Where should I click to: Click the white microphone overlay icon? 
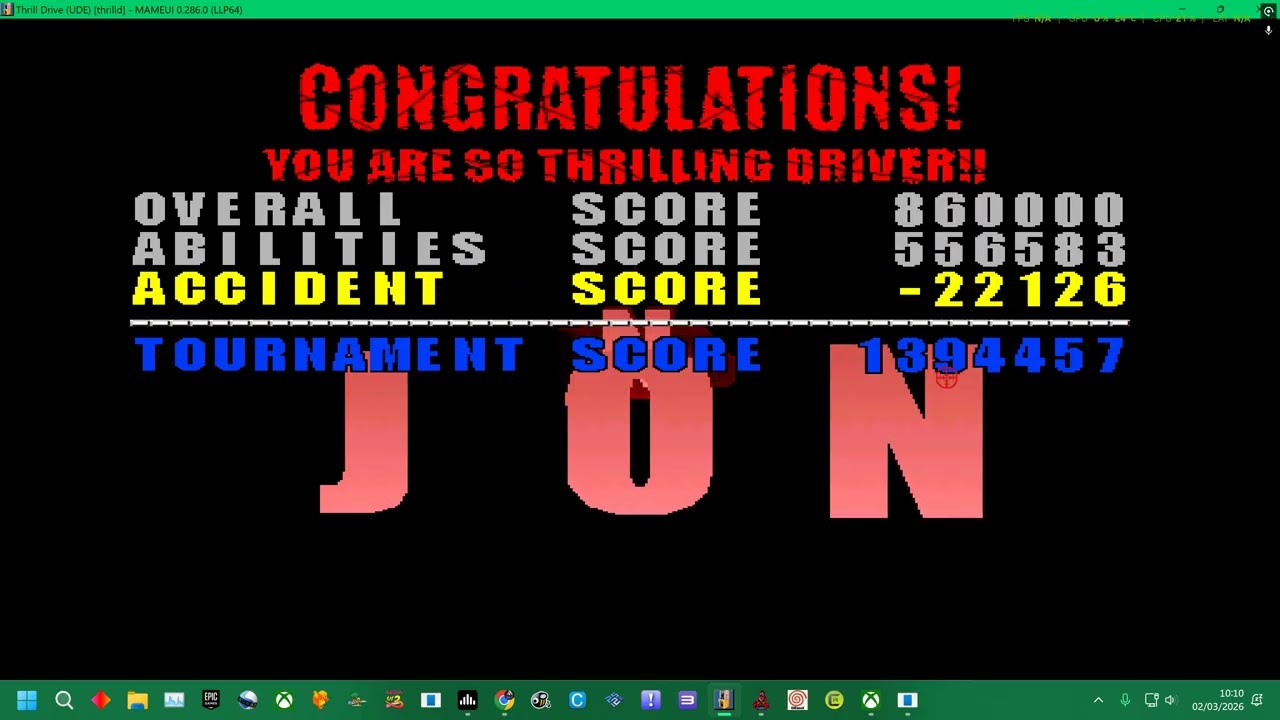1268,31
